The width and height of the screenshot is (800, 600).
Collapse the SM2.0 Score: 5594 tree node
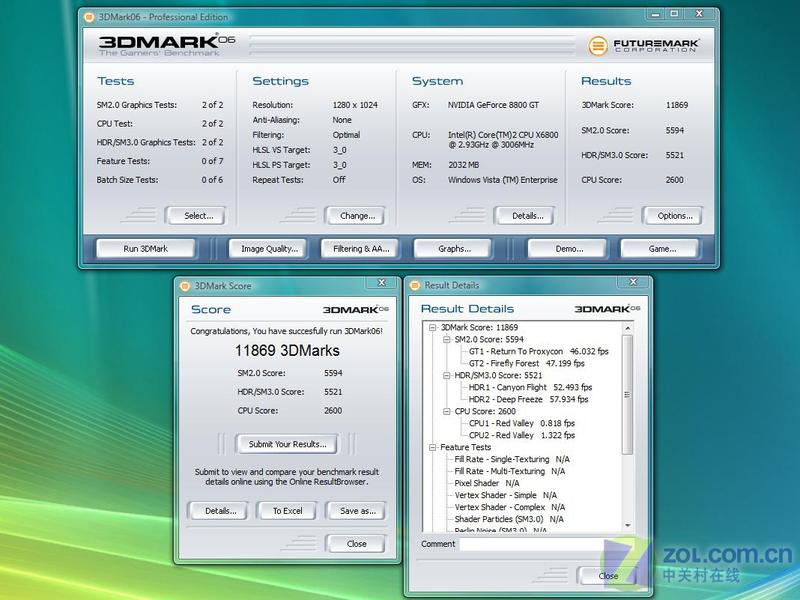(446, 340)
